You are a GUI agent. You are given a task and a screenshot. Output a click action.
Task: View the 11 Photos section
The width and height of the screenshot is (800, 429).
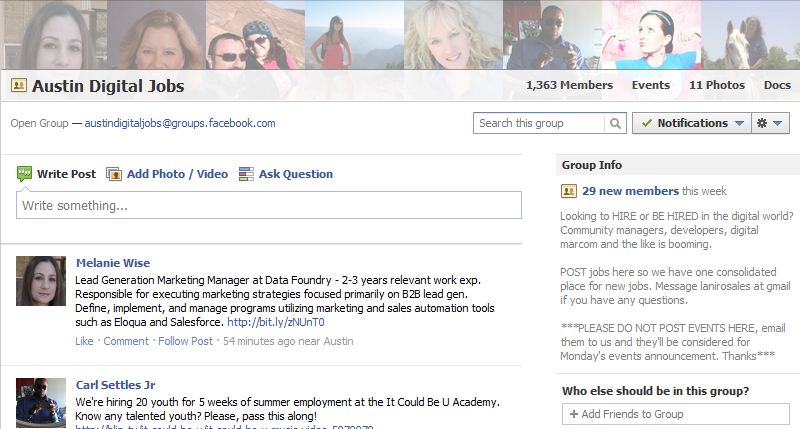717,86
